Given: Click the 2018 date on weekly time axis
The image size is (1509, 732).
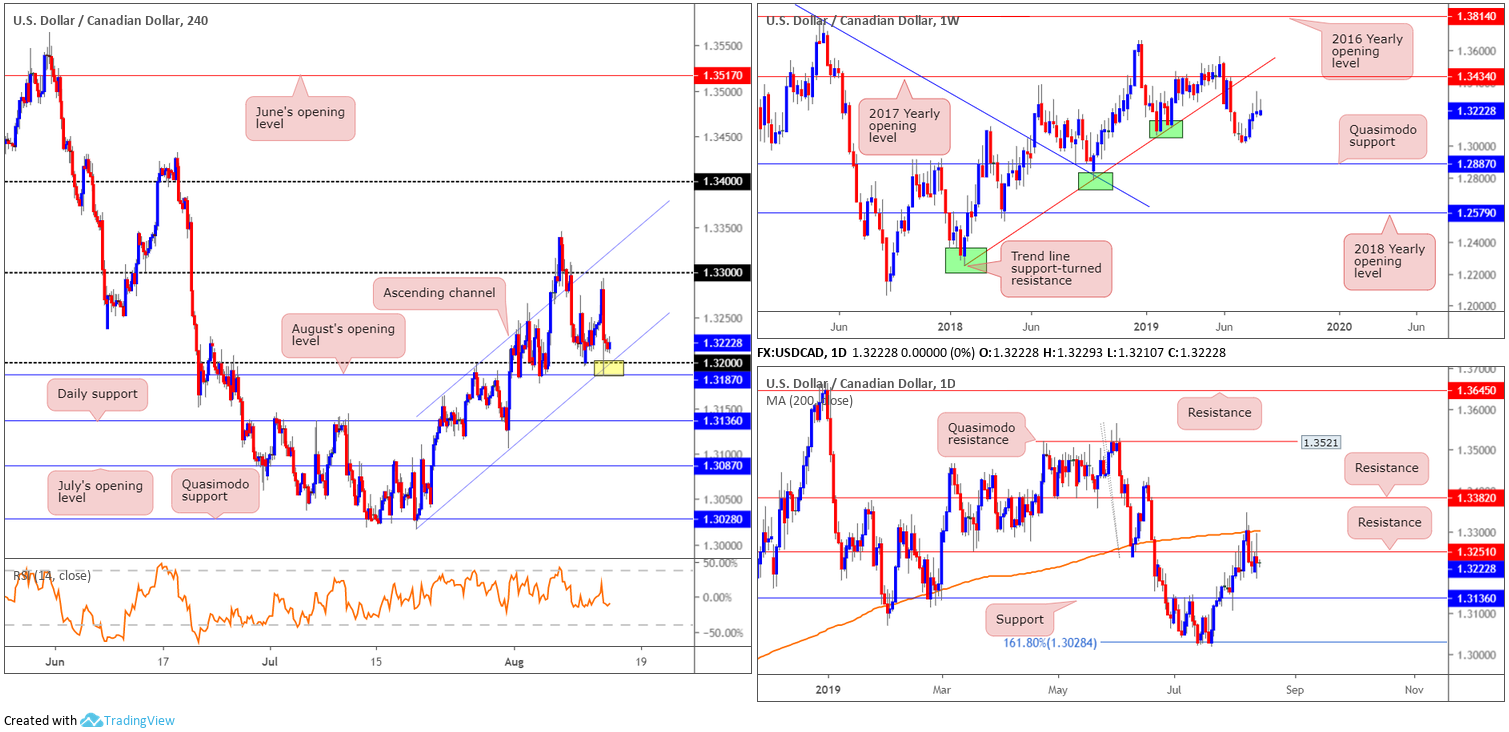Looking at the screenshot, I should pyautogui.click(x=949, y=326).
